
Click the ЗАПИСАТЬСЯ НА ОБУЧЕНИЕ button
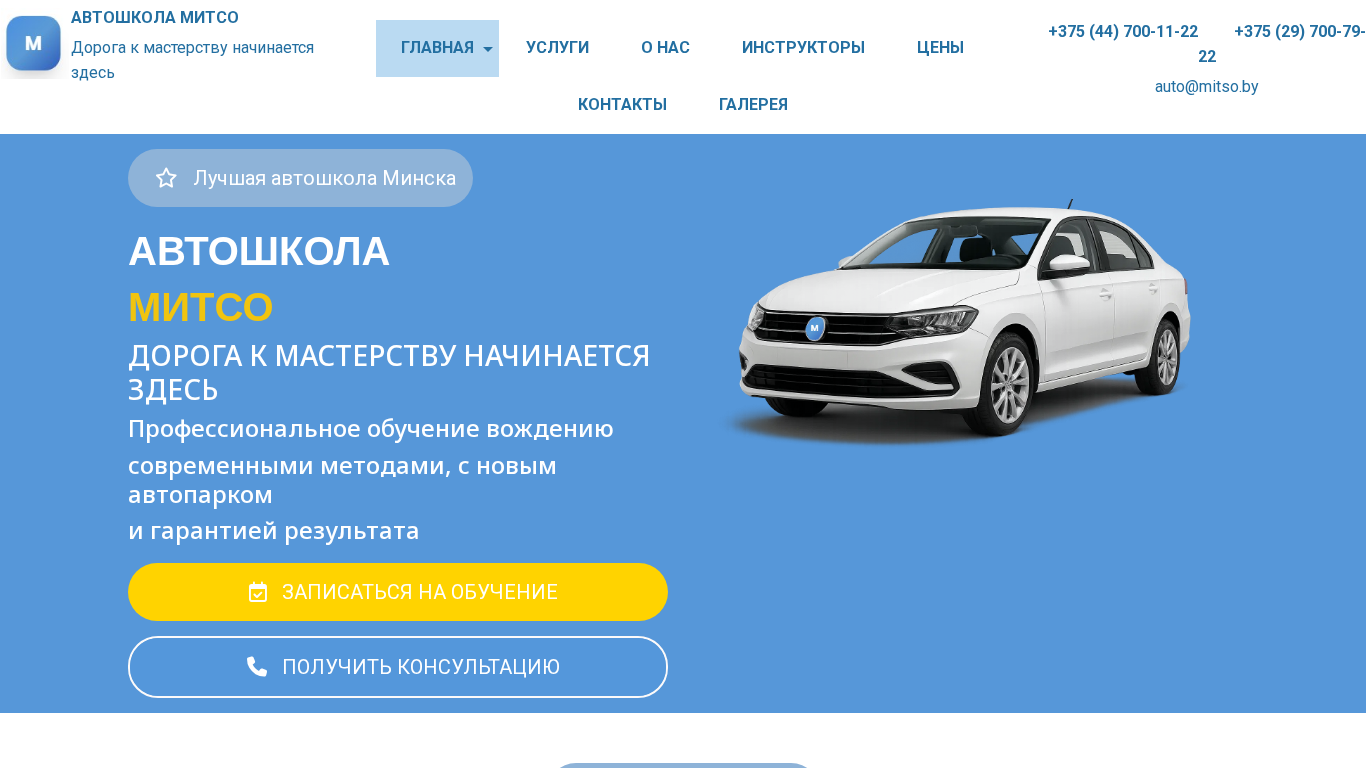[x=398, y=592]
